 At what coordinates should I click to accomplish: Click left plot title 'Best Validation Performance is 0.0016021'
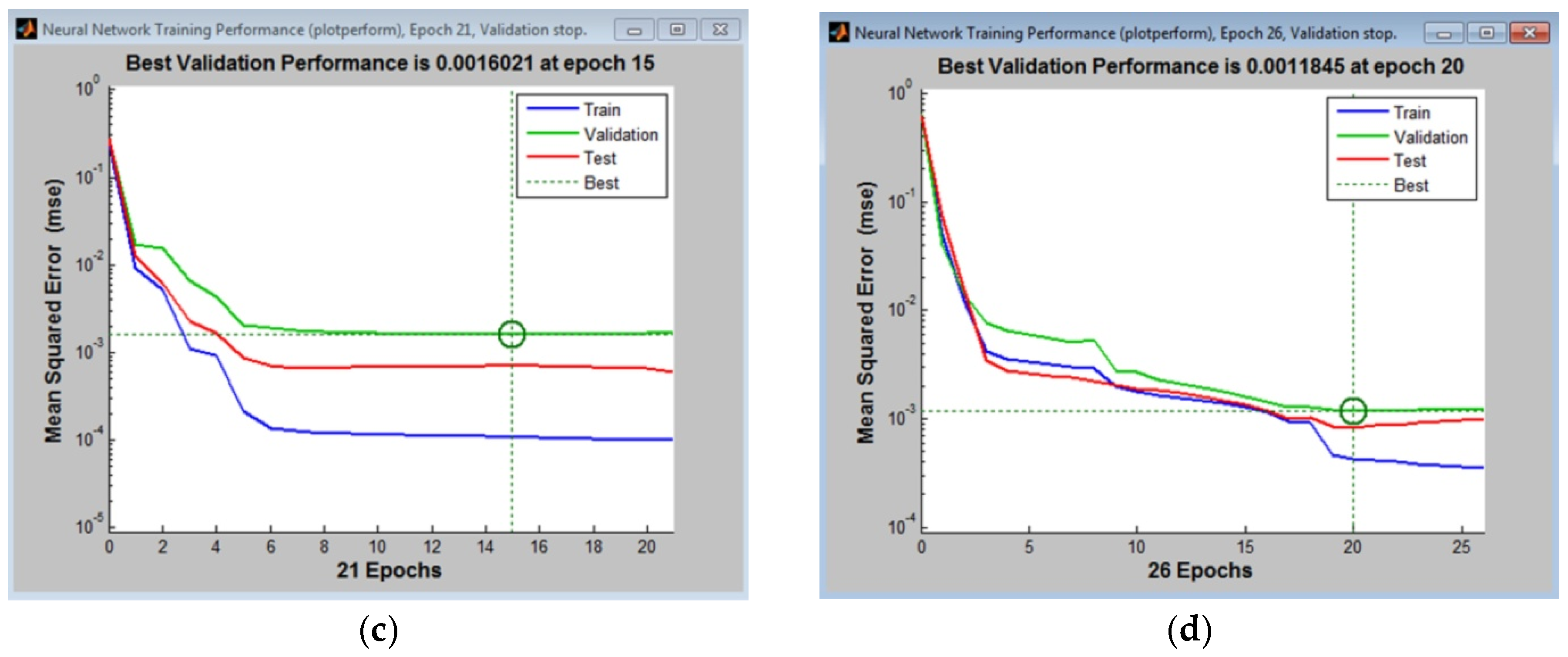point(389,63)
